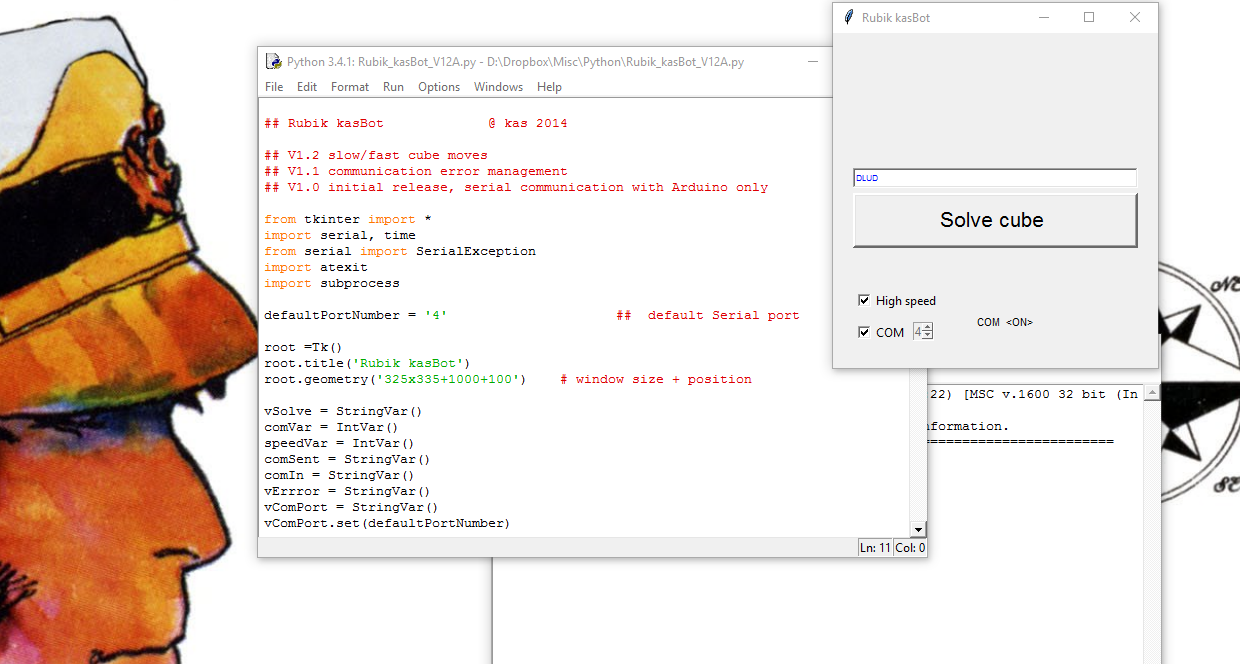The height and width of the screenshot is (664, 1240).
Task: Click the feather icon in Rubik kasBot title bar
Action: (849, 17)
